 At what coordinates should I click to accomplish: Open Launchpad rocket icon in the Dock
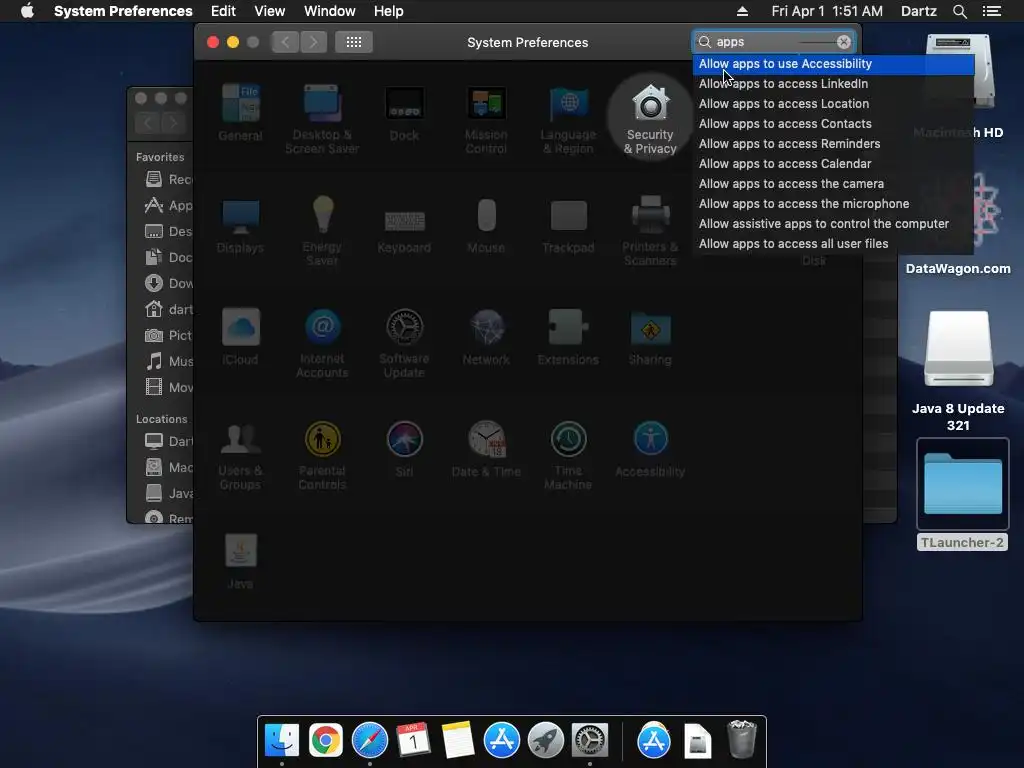tap(545, 740)
